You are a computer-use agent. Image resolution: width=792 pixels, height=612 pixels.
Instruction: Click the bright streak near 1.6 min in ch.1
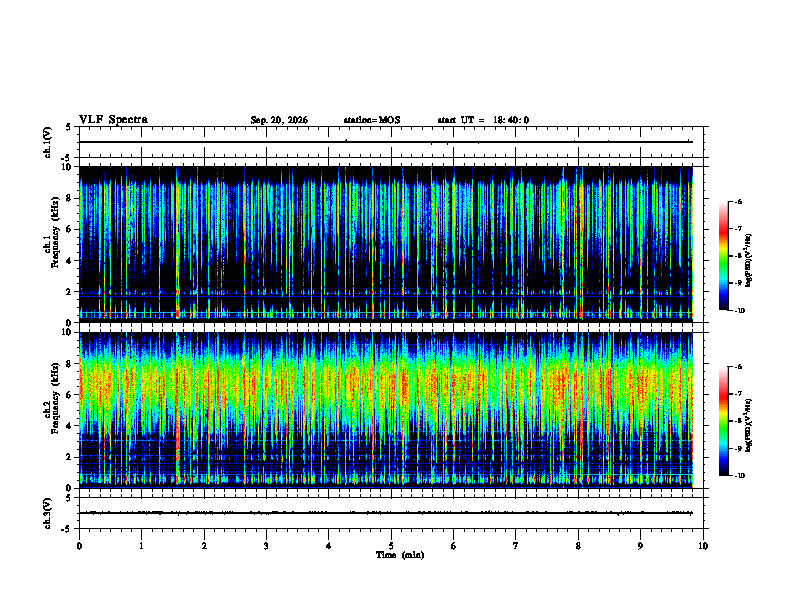point(177,242)
